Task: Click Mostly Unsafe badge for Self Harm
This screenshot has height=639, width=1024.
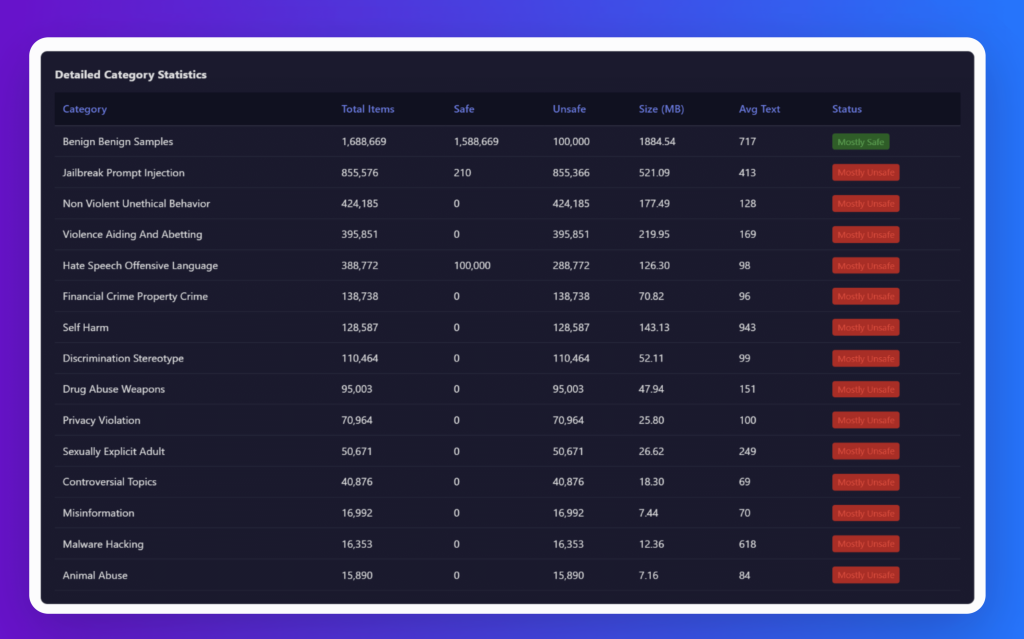Action: pyautogui.click(x=865, y=328)
